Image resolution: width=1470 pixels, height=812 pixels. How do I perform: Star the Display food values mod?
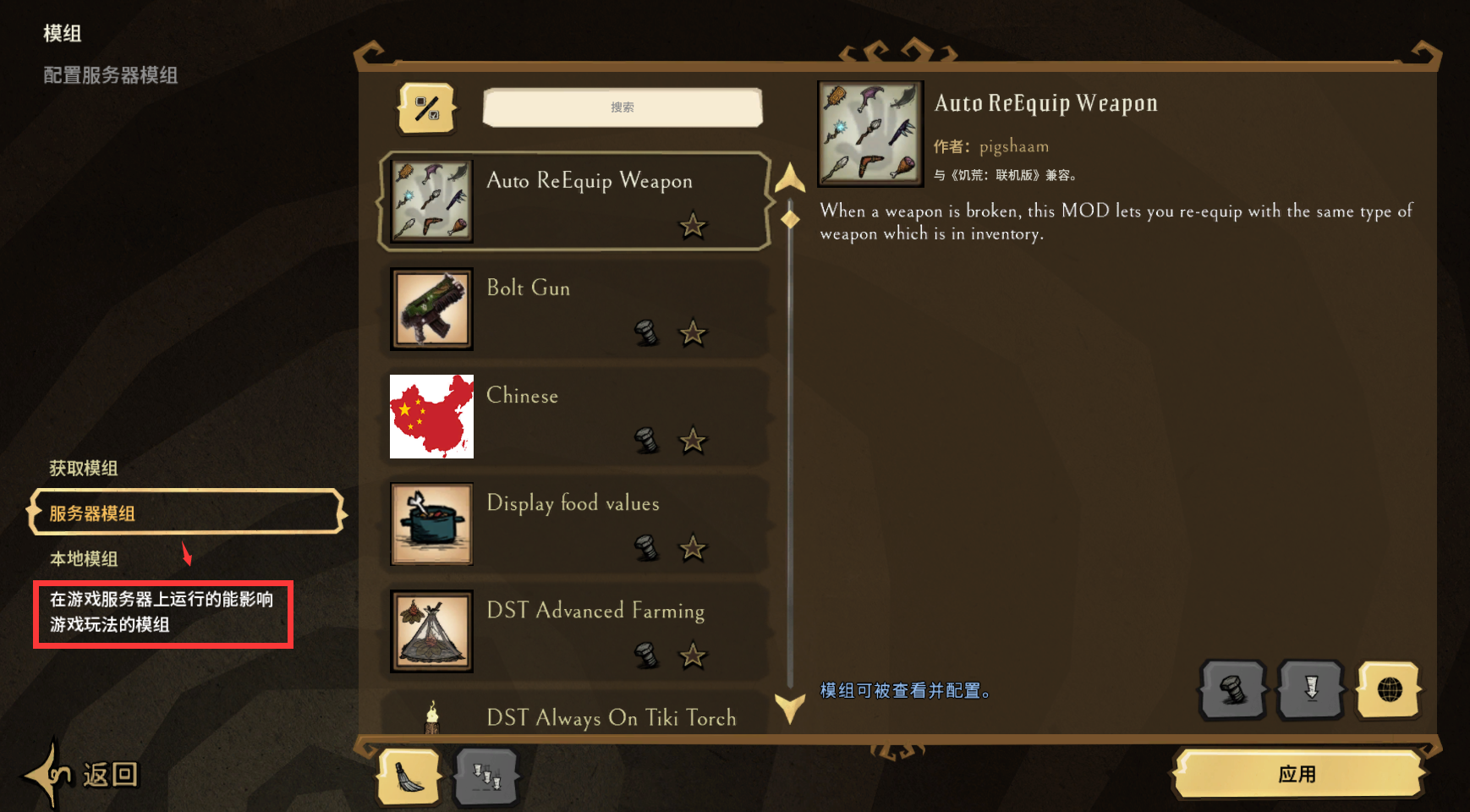click(x=693, y=548)
